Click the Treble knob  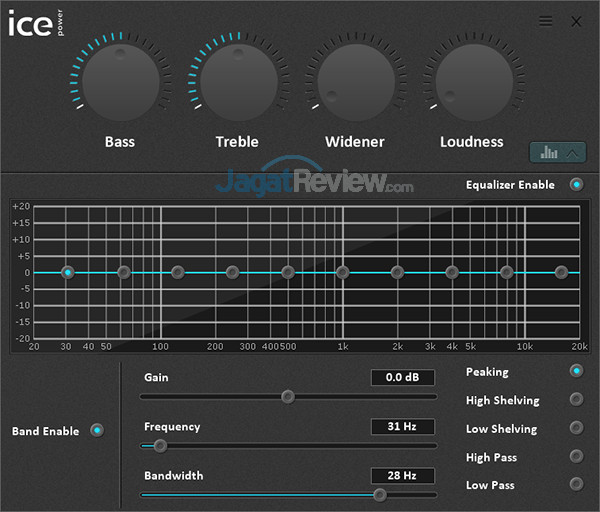(x=237, y=83)
